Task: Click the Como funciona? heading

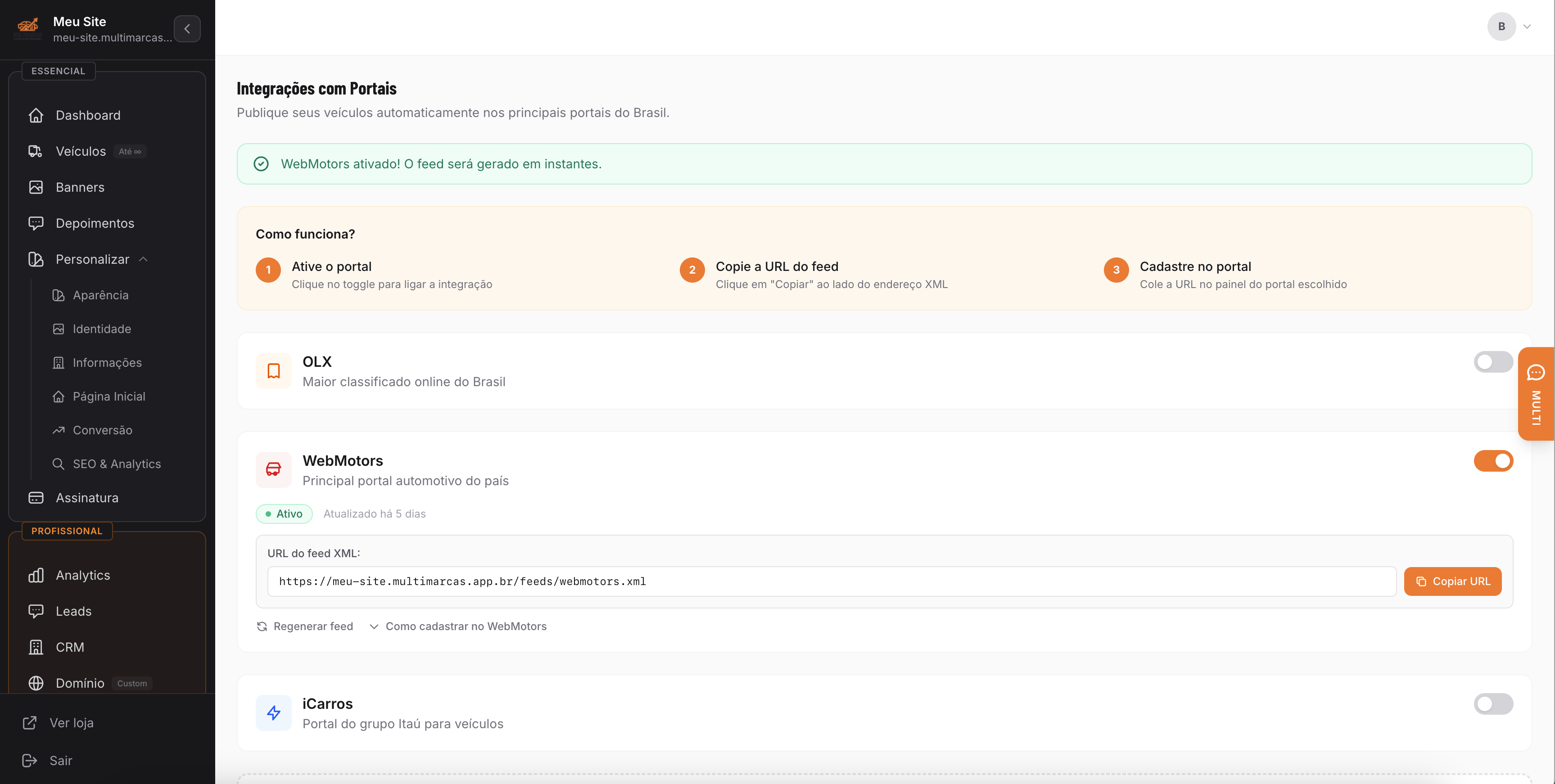Action: (305, 234)
